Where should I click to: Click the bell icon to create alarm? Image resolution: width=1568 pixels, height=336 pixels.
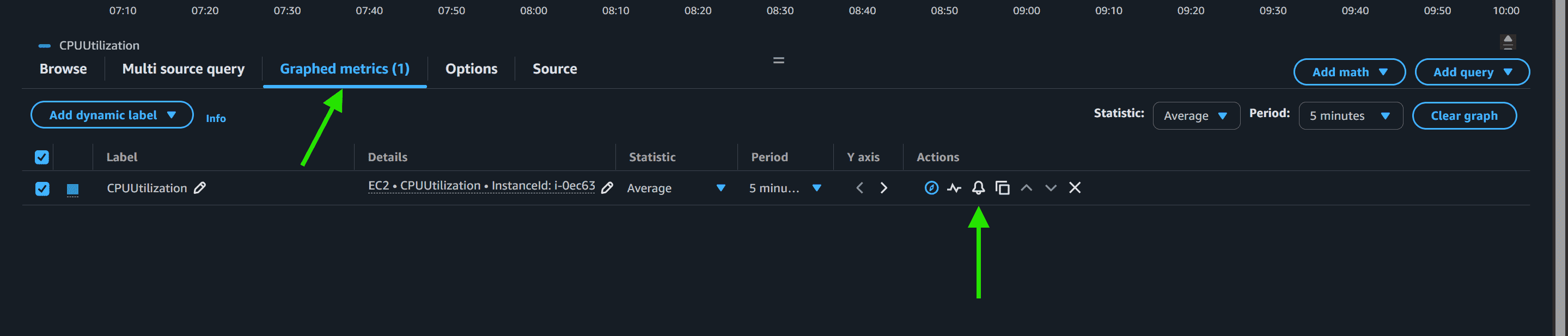pos(978,188)
